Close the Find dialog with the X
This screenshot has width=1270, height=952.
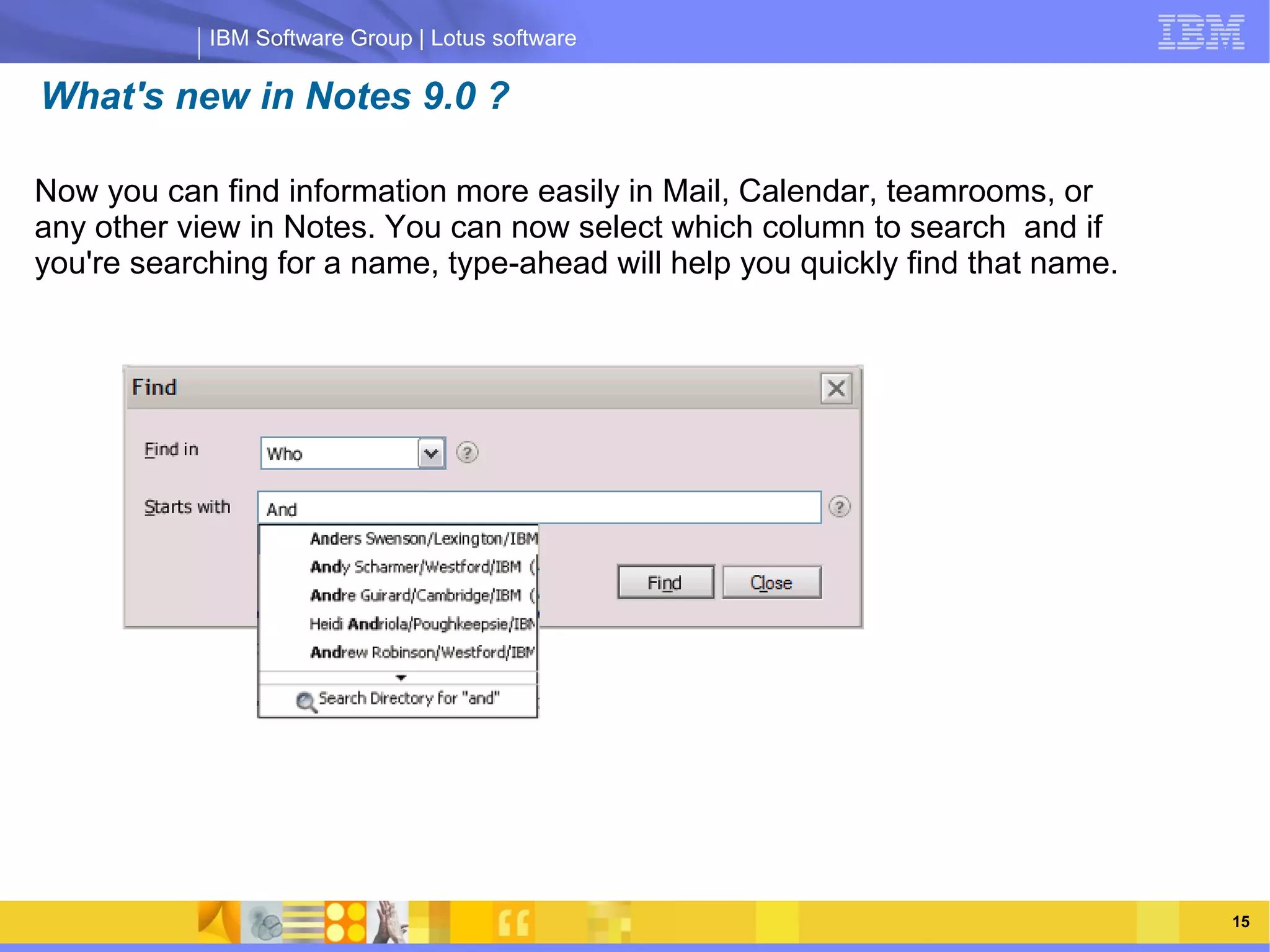click(837, 389)
